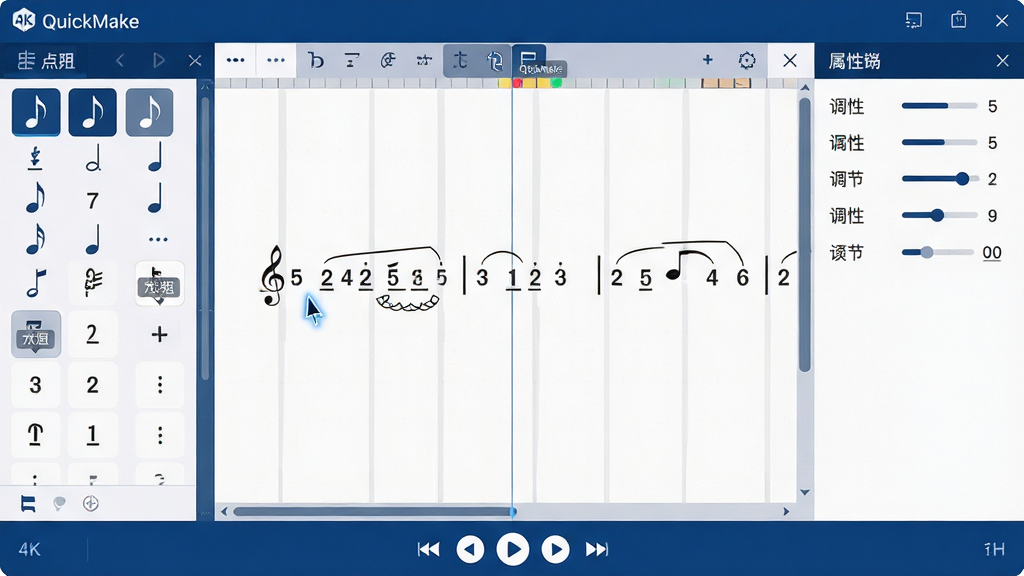
Task: Open the leftmost three-dot menu in score toolbar
Action: 236,61
